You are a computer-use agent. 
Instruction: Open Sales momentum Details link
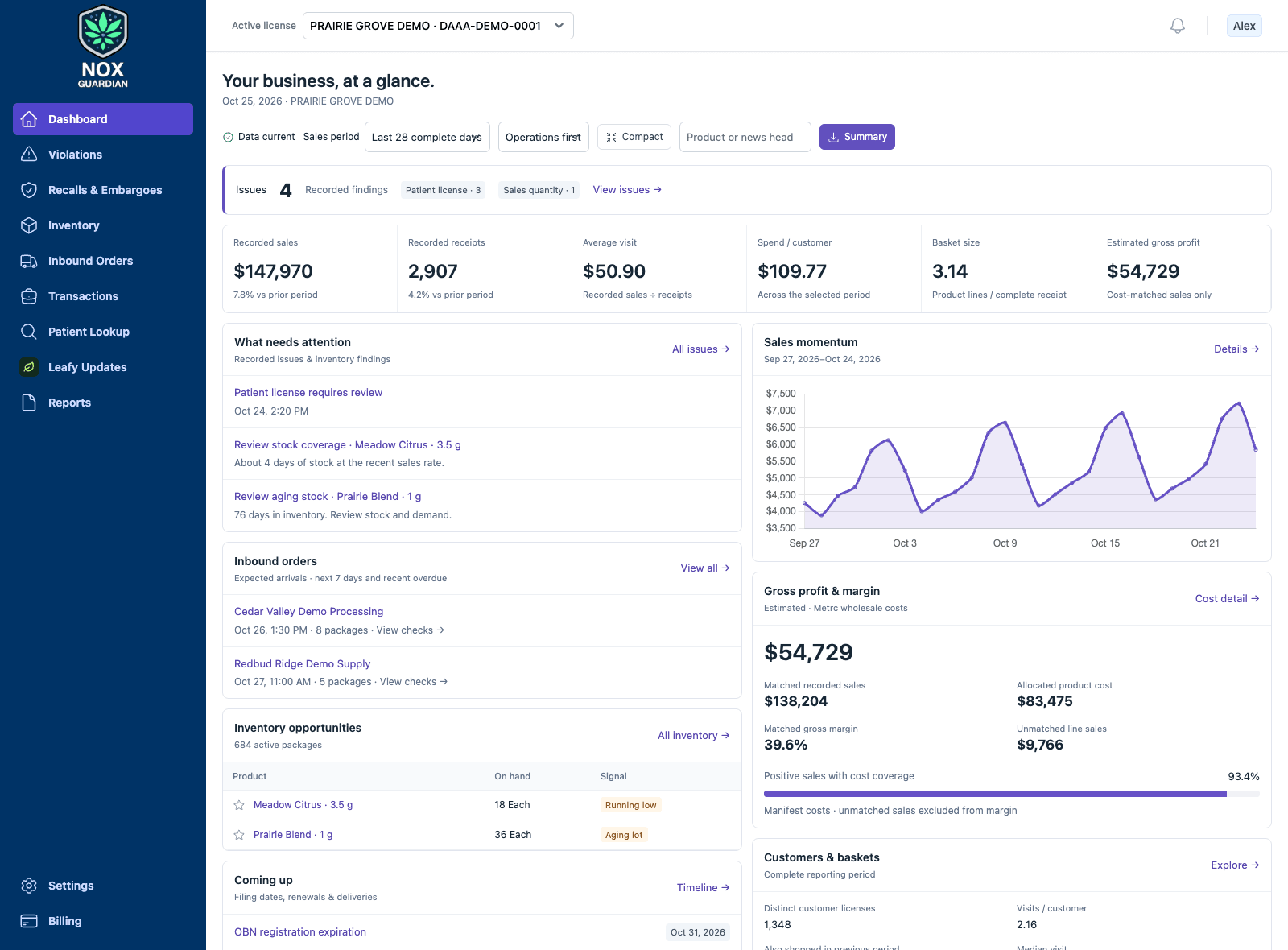point(1236,349)
